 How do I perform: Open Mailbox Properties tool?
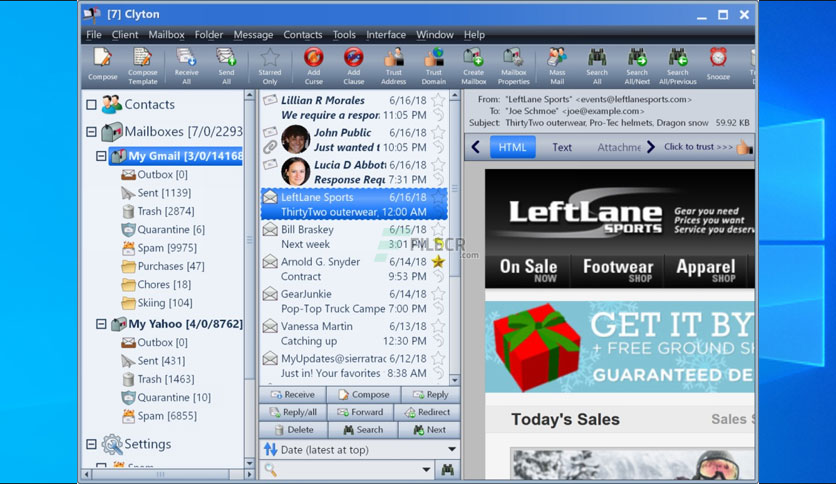tap(513, 66)
